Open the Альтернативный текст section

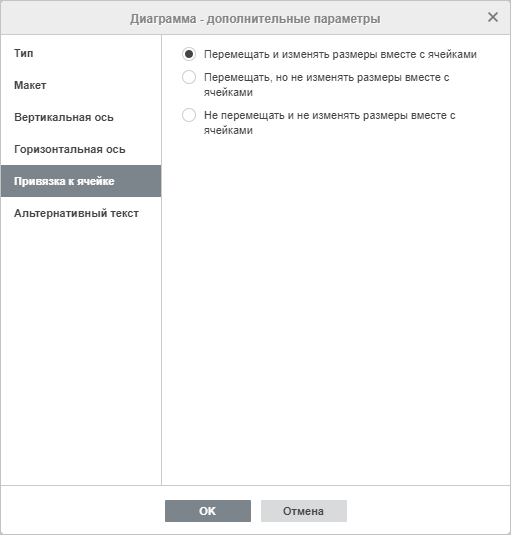pos(81,213)
